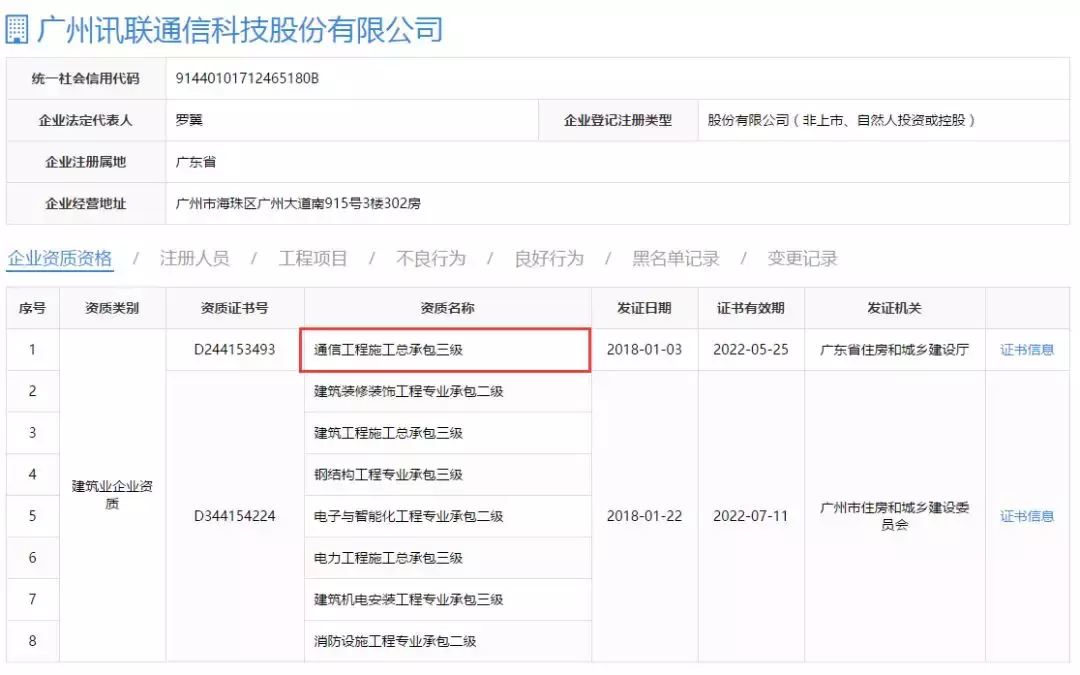This screenshot has width=1080, height=675.
Task: Select the 良好行为 tab
Action: point(549,259)
